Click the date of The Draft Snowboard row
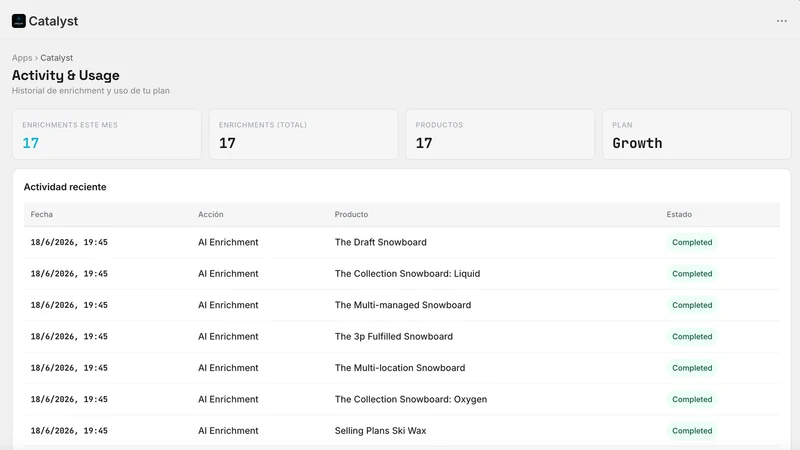The image size is (800, 450). [69, 242]
